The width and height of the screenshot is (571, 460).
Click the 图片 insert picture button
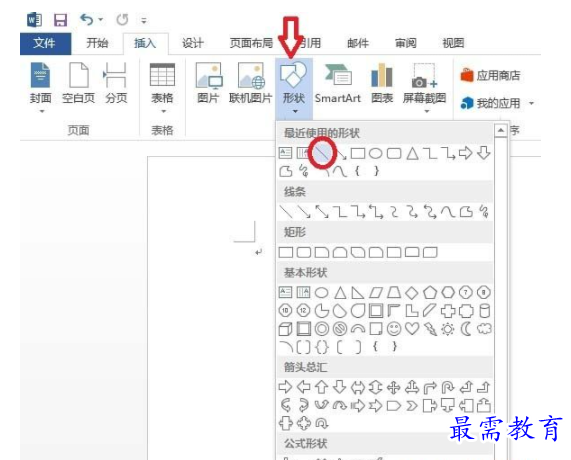(208, 83)
